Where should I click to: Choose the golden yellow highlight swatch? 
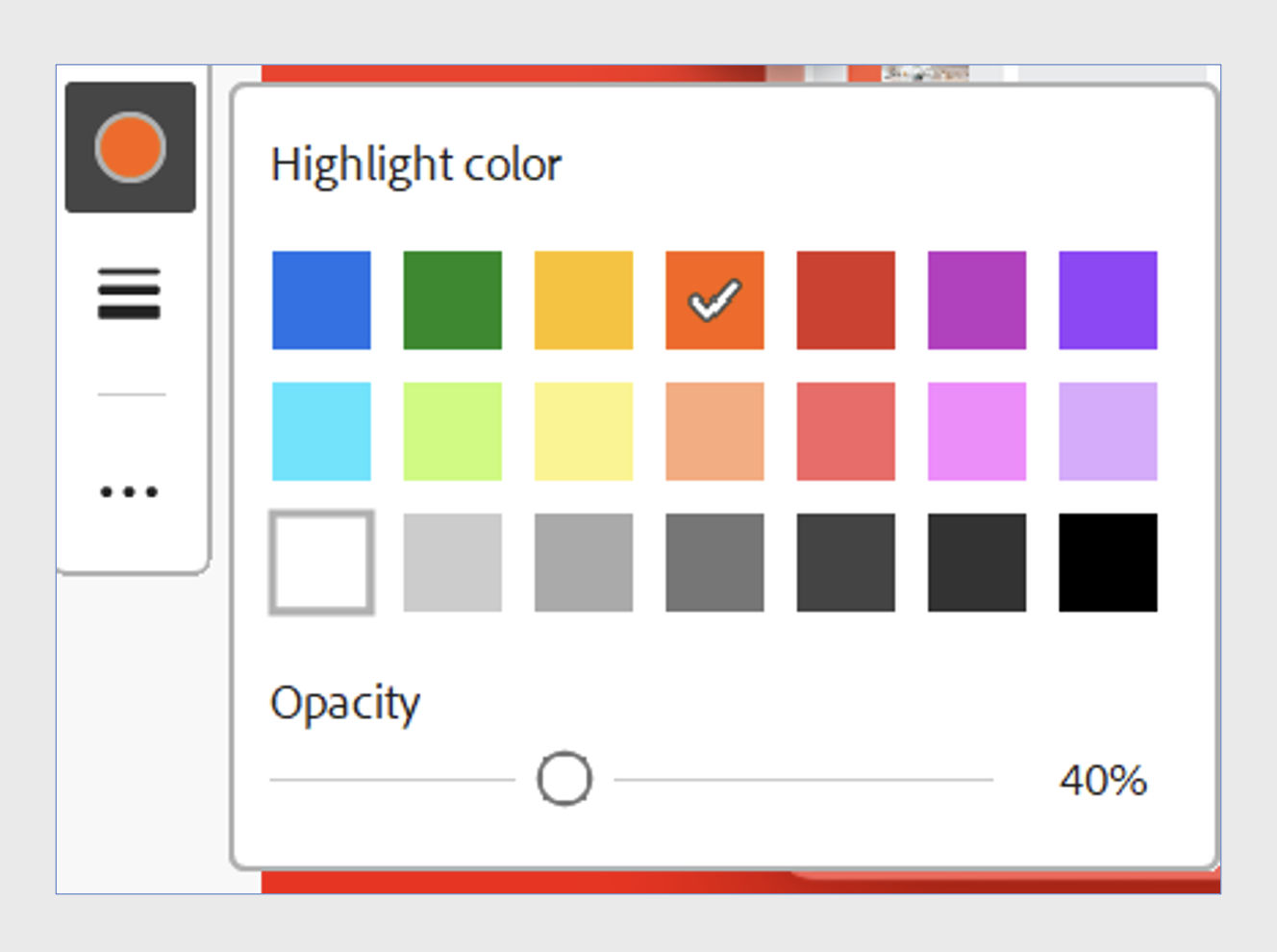click(x=584, y=300)
